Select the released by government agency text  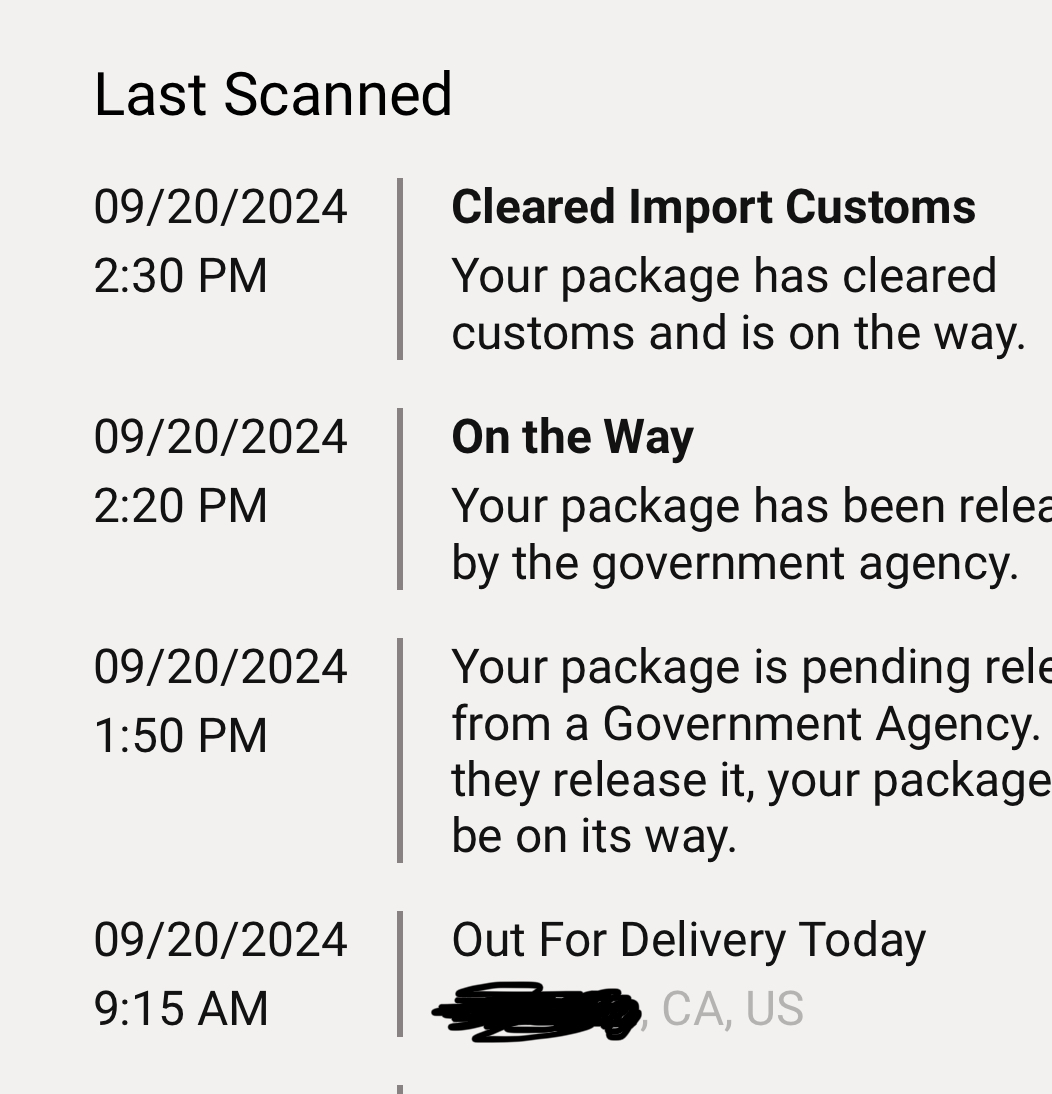tap(751, 534)
